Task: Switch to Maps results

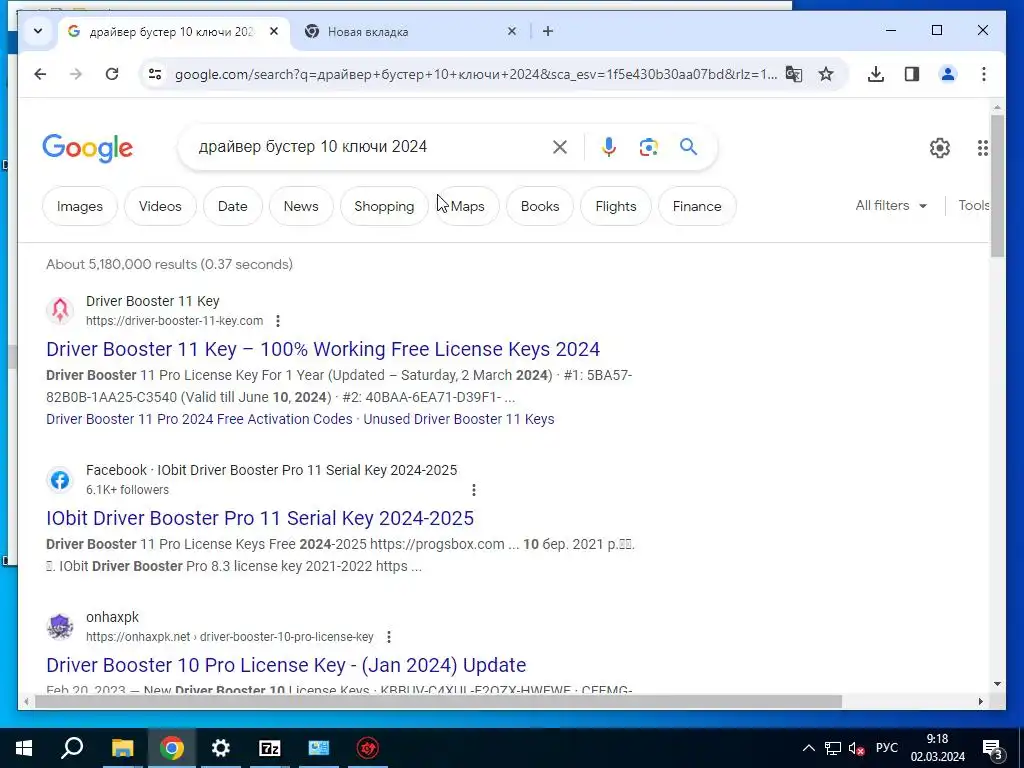Action: click(x=468, y=206)
